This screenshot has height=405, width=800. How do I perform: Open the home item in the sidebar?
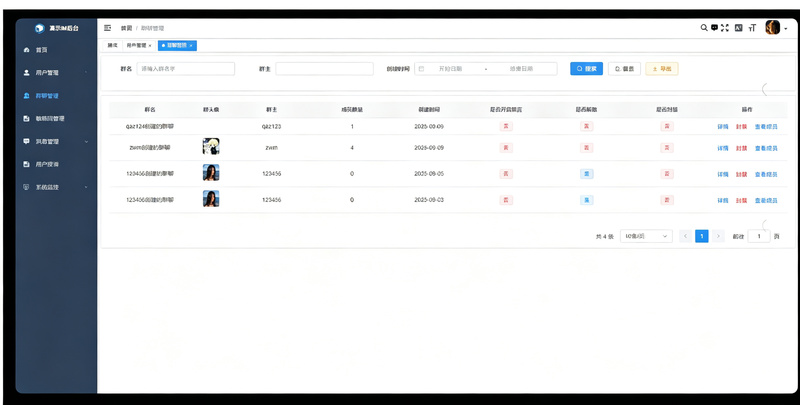[x=56, y=50]
